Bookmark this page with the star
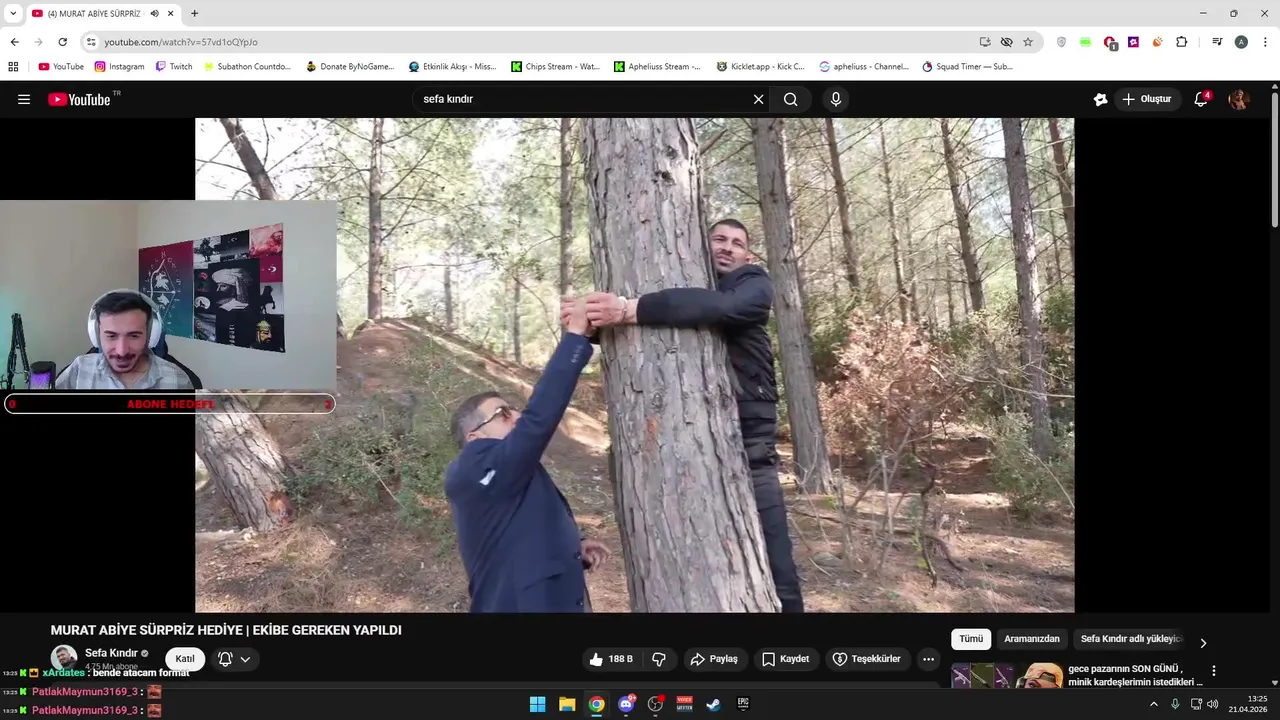The width and height of the screenshot is (1280, 720). (1028, 42)
